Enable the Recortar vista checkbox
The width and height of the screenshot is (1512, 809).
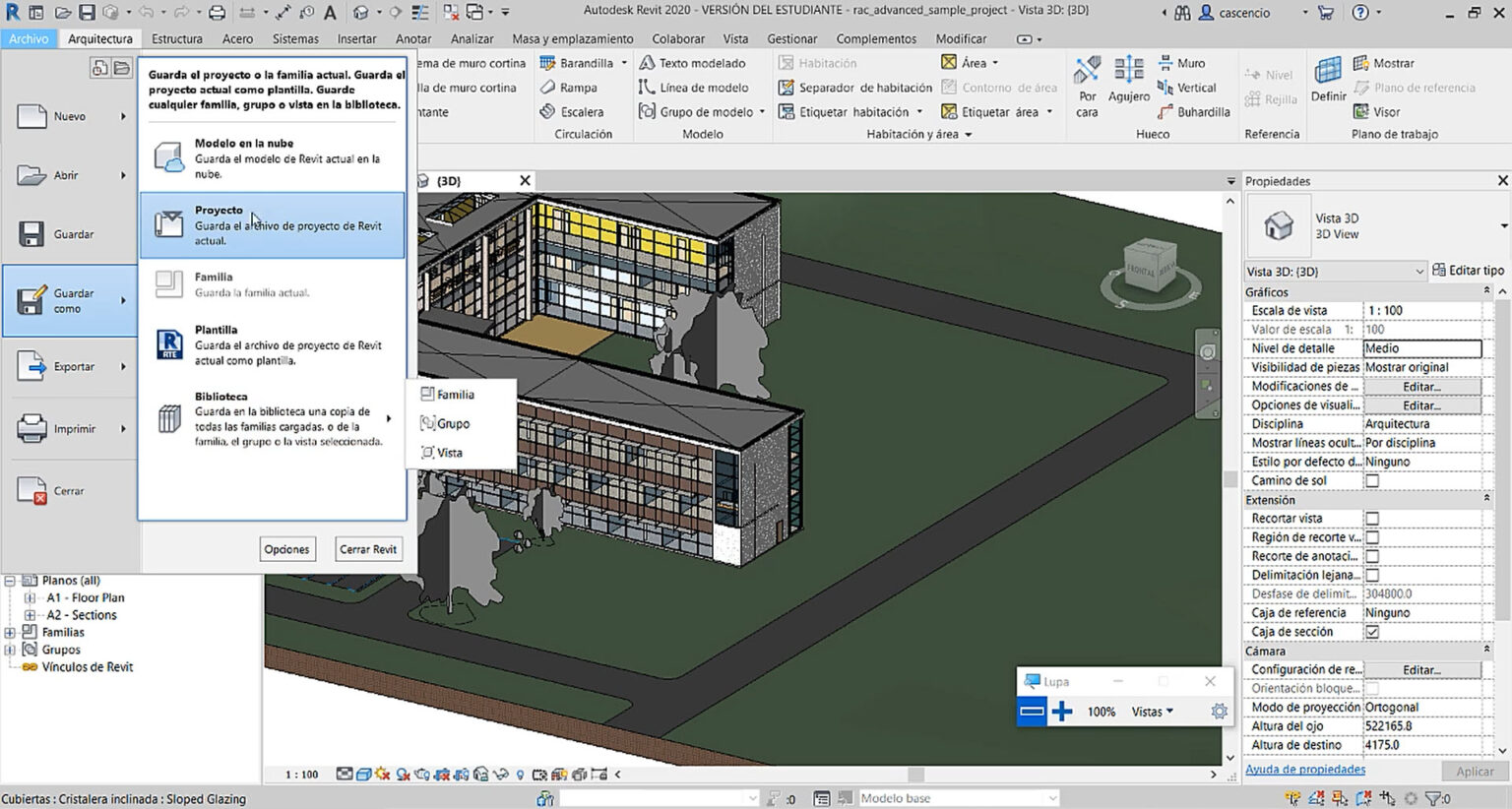1372,519
